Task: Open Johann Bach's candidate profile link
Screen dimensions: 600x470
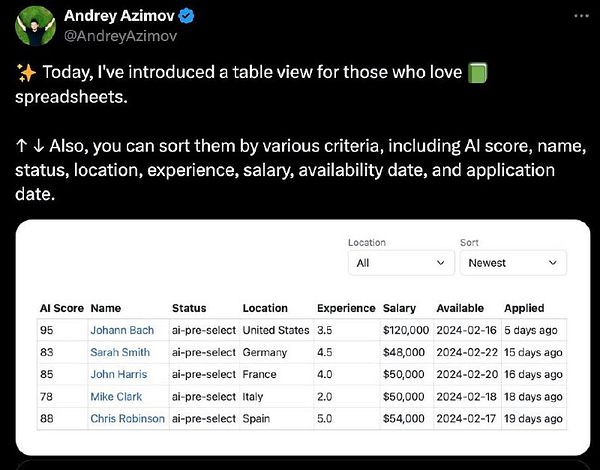Action: 120,330
